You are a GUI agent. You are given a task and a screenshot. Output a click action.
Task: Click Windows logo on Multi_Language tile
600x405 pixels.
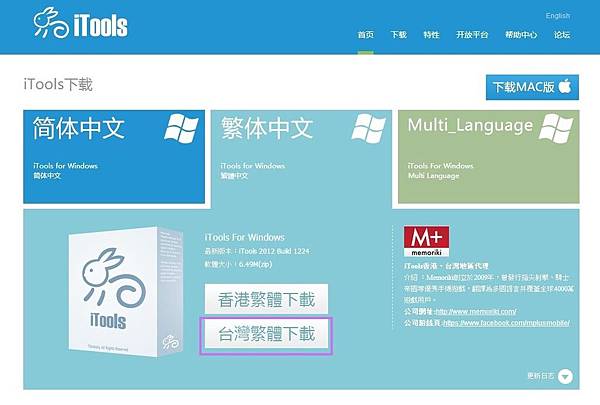(x=556, y=128)
